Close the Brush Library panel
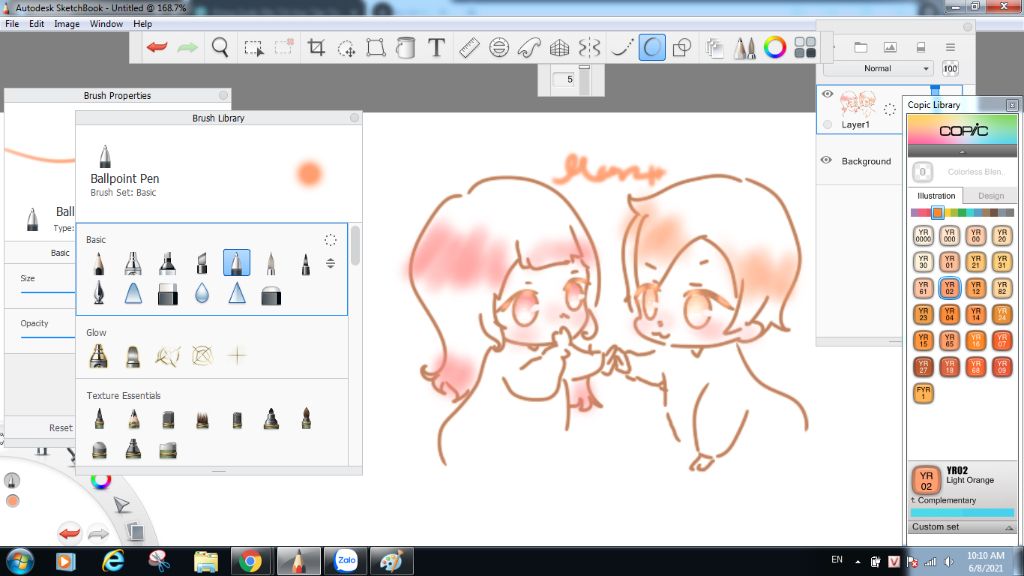The width and height of the screenshot is (1024, 576). click(354, 118)
